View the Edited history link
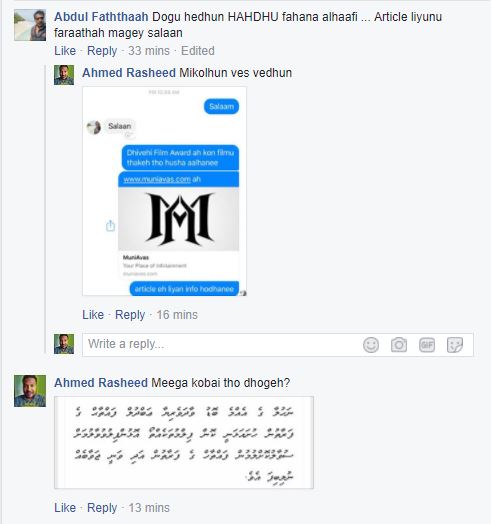Screen dimensions: 491x524 pos(198,51)
